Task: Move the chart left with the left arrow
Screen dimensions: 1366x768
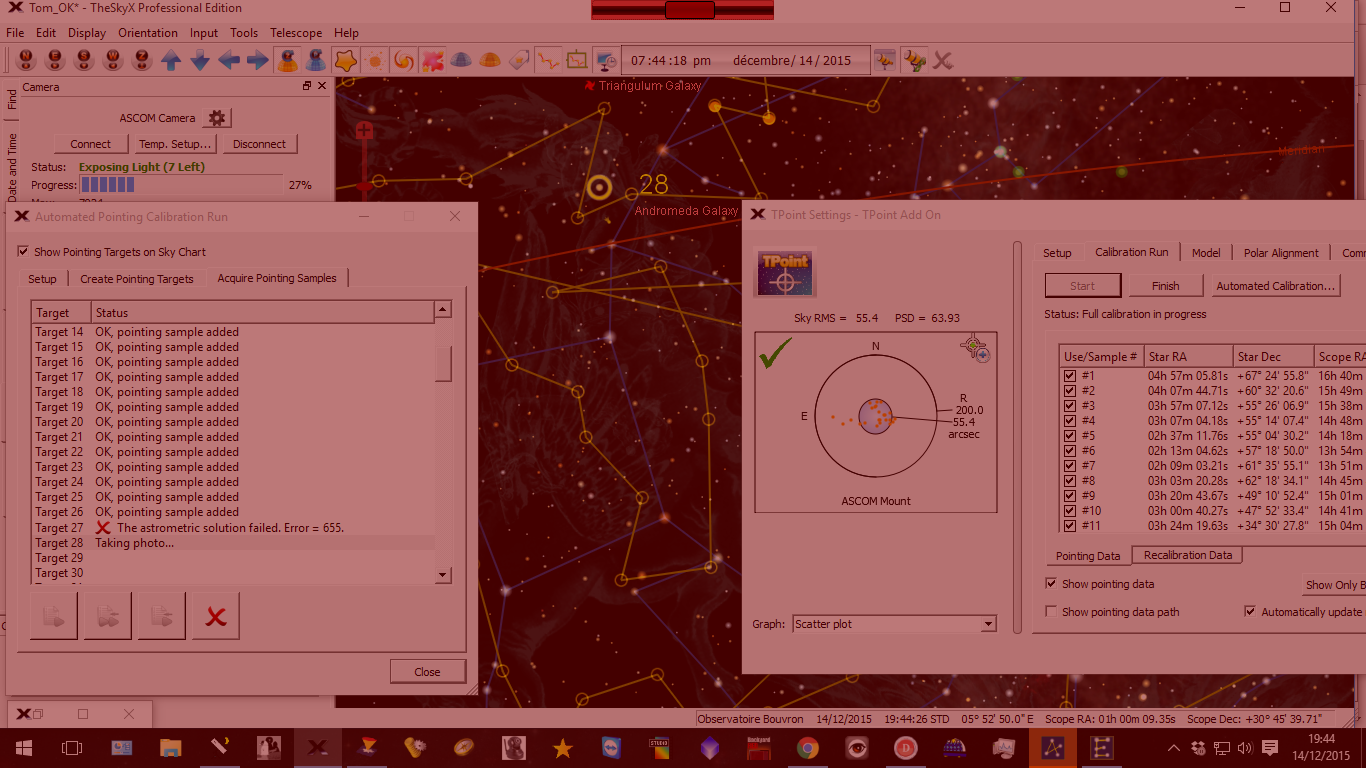Action: pyautogui.click(x=229, y=60)
